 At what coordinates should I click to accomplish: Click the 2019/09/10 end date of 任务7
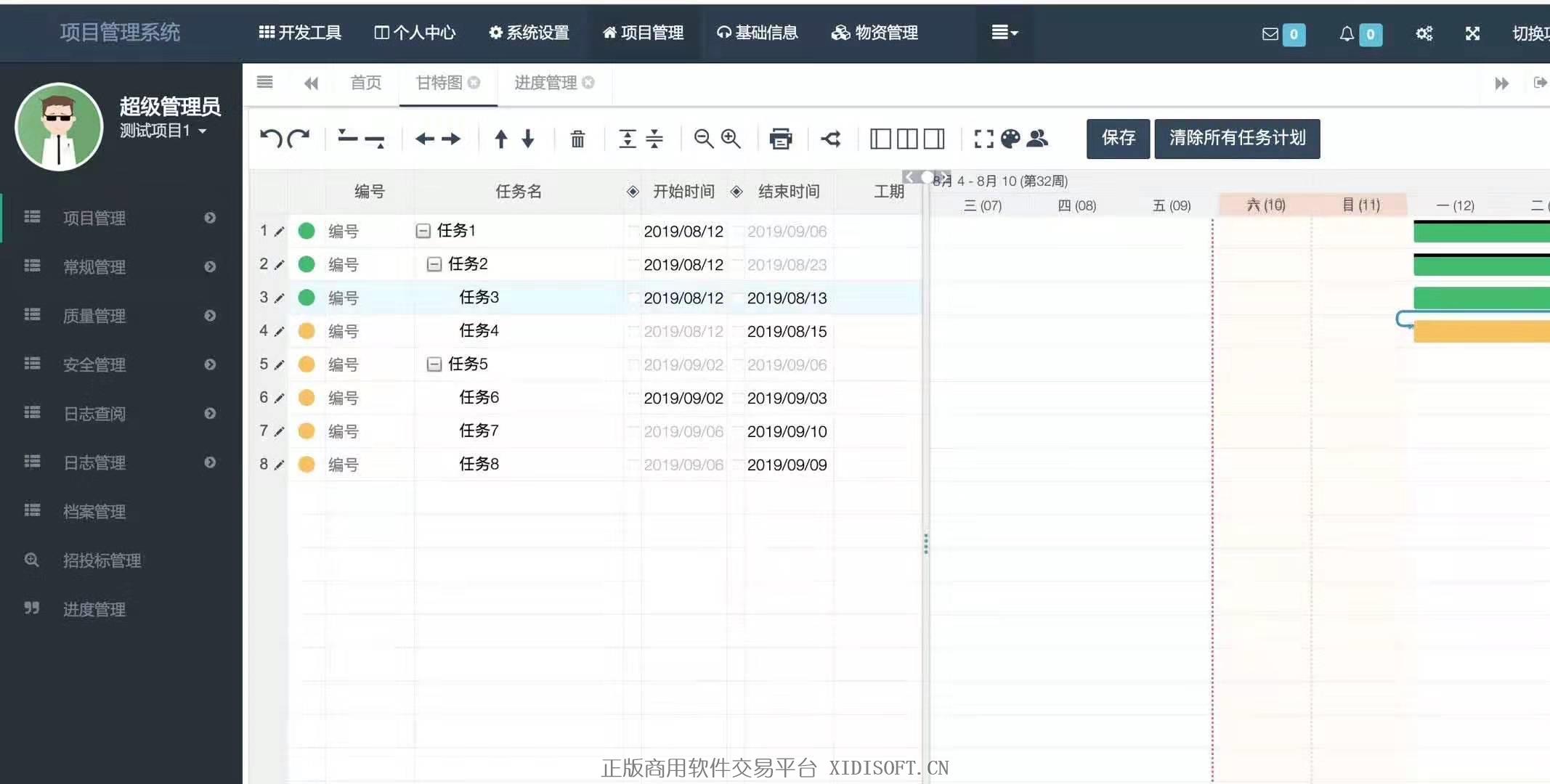click(787, 432)
